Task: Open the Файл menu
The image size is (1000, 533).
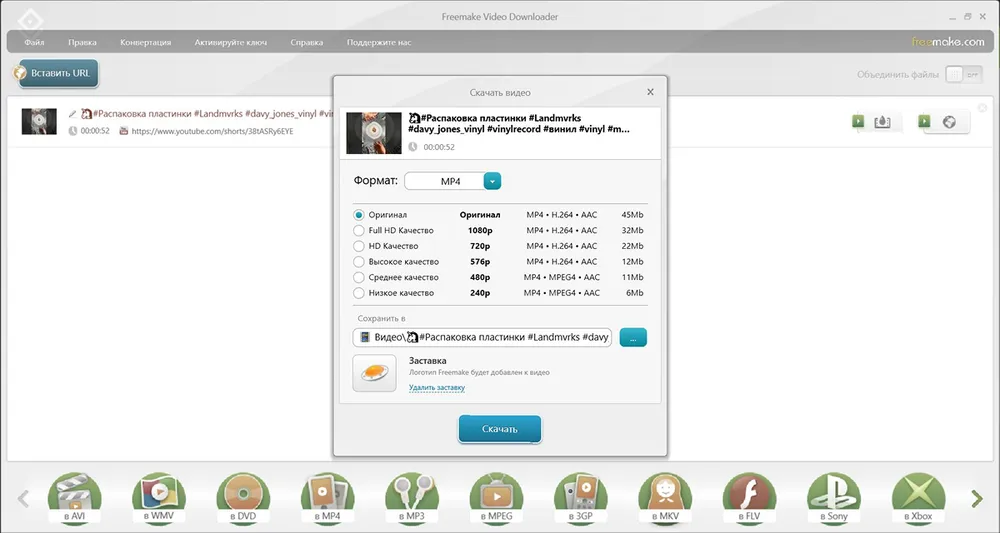Action: click(x=34, y=42)
